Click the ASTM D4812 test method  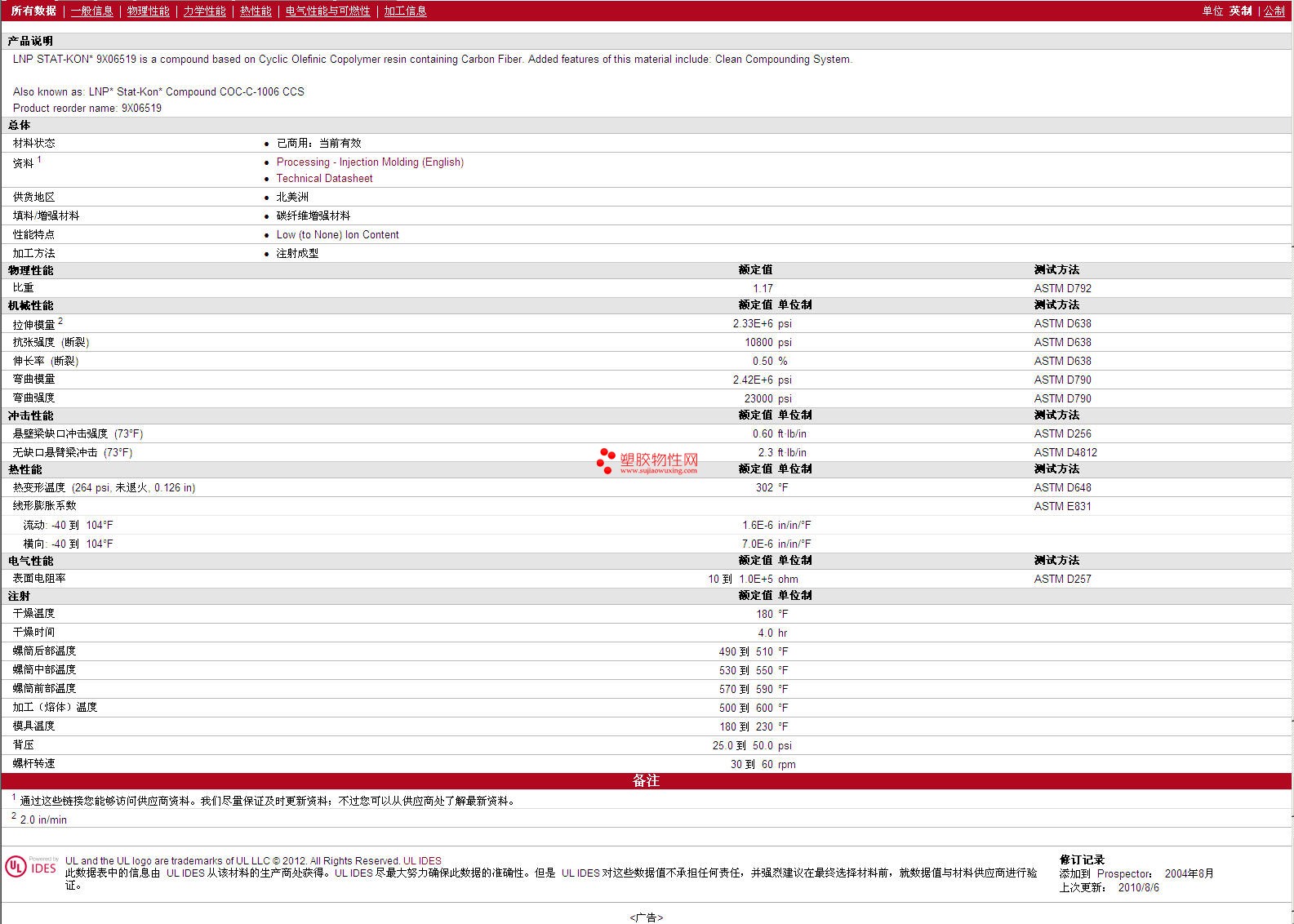click(x=1065, y=452)
